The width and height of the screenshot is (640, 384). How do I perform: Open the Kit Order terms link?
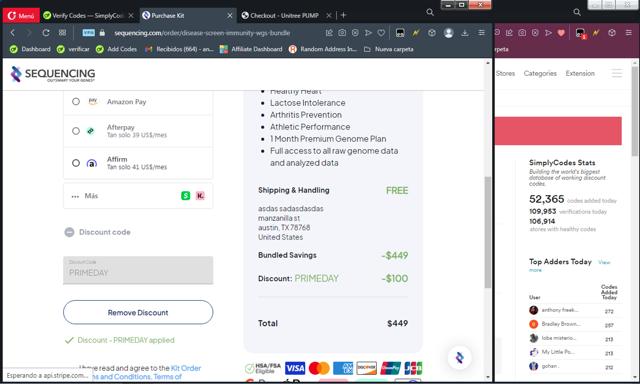(x=186, y=368)
